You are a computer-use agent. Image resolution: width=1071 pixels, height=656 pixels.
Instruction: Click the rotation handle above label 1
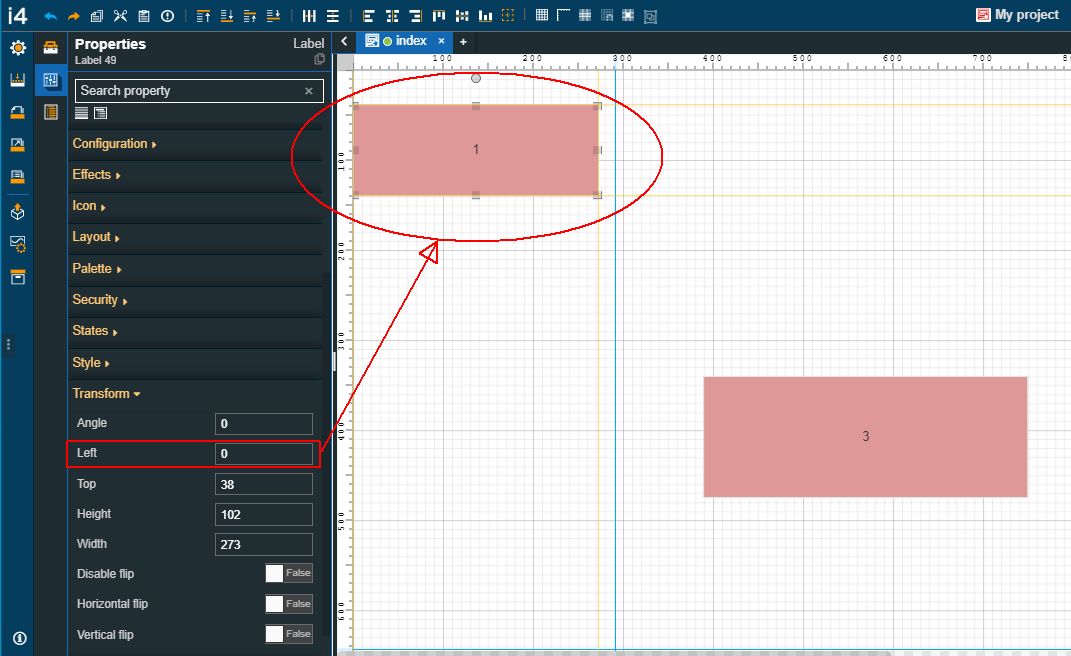(x=476, y=78)
